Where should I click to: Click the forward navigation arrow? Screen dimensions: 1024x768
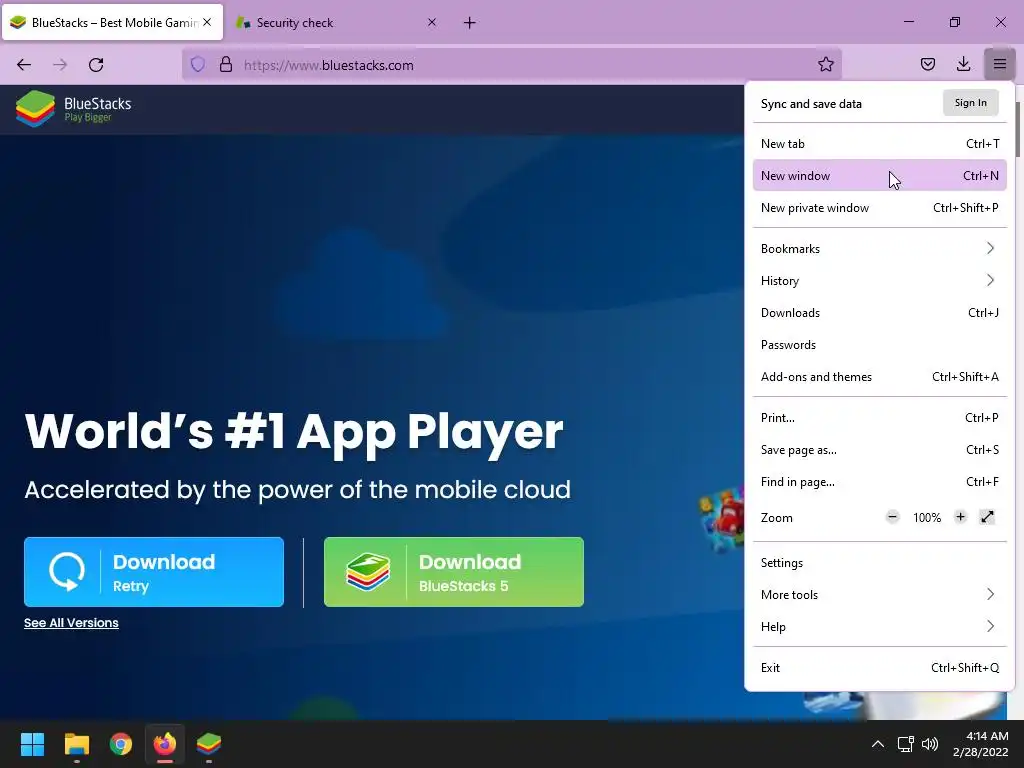(x=60, y=65)
